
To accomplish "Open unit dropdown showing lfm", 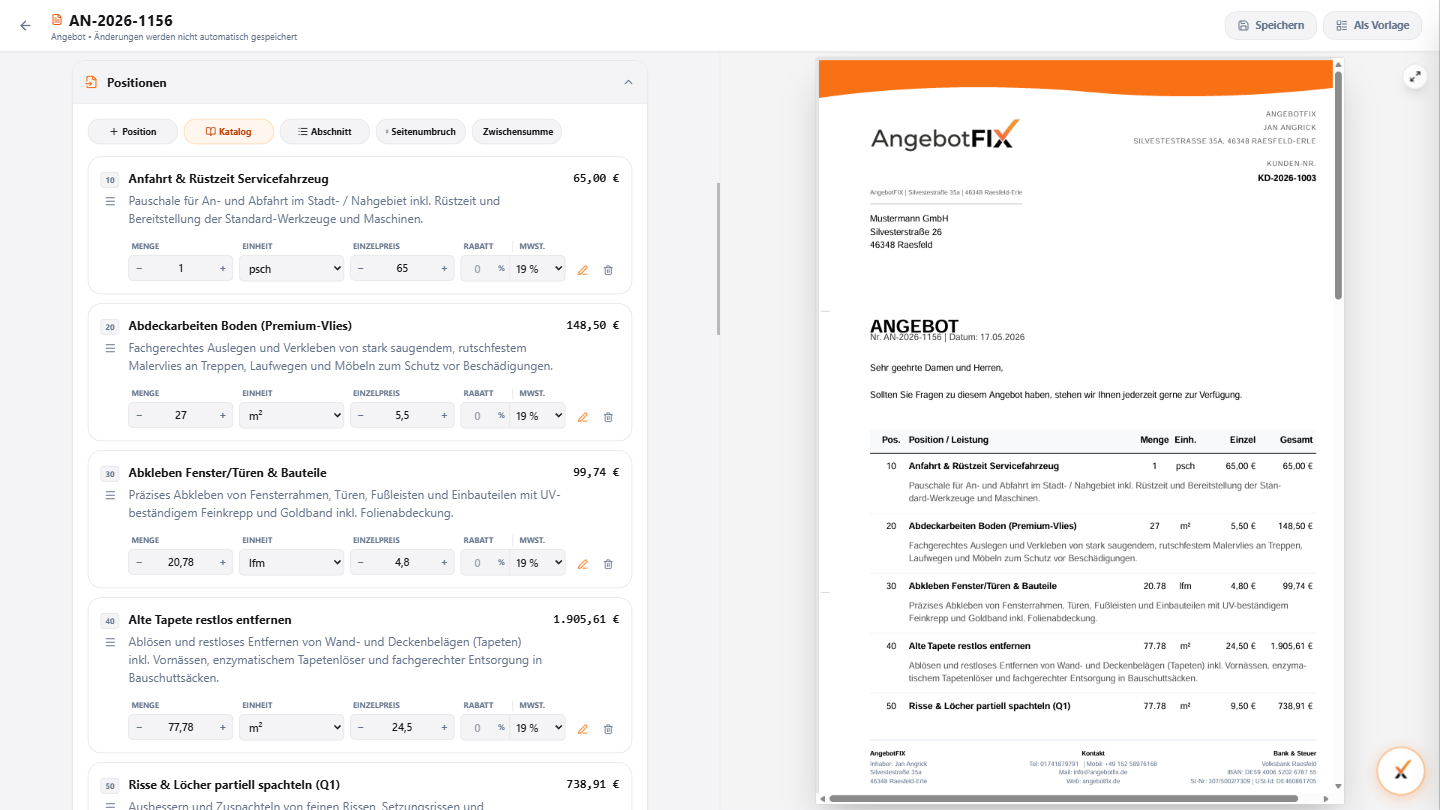I will (291, 562).
